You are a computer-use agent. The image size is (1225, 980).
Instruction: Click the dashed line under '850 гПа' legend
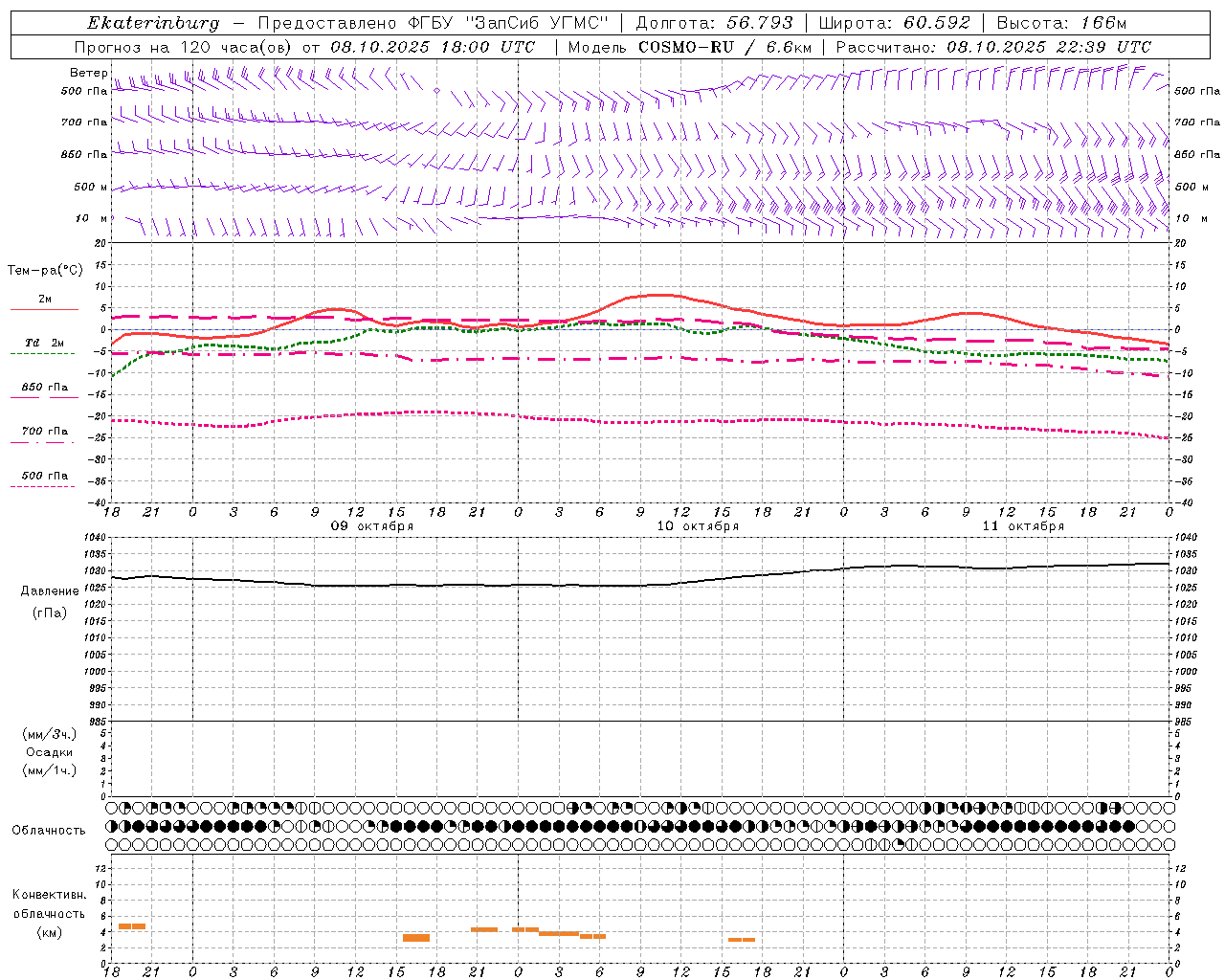pyautogui.click(x=44, y=397)
